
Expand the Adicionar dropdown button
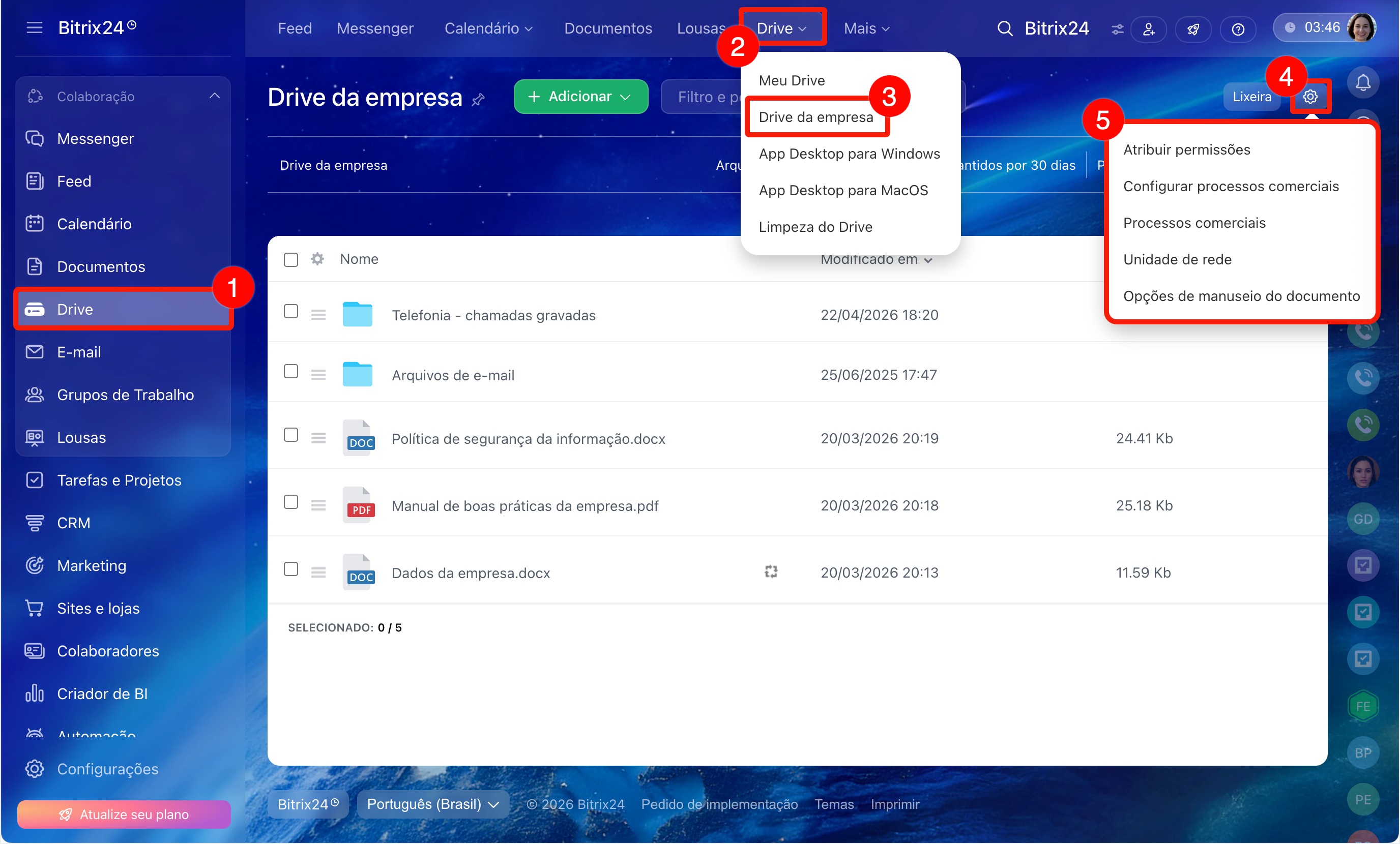click(x=580, y=97)
